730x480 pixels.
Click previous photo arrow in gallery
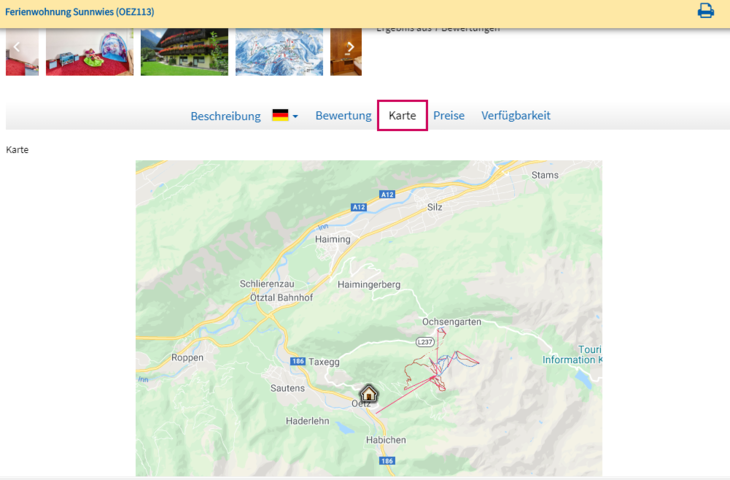[17, 47]
